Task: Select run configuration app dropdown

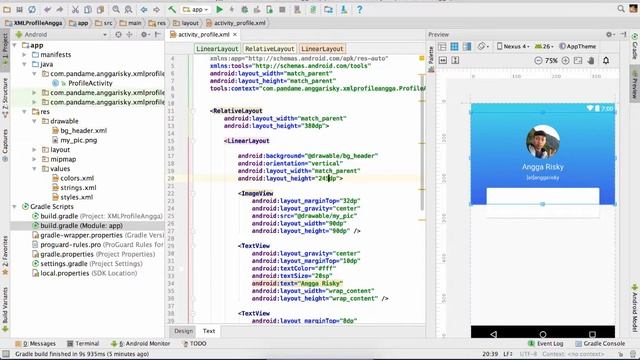Action: pos(196,9)
